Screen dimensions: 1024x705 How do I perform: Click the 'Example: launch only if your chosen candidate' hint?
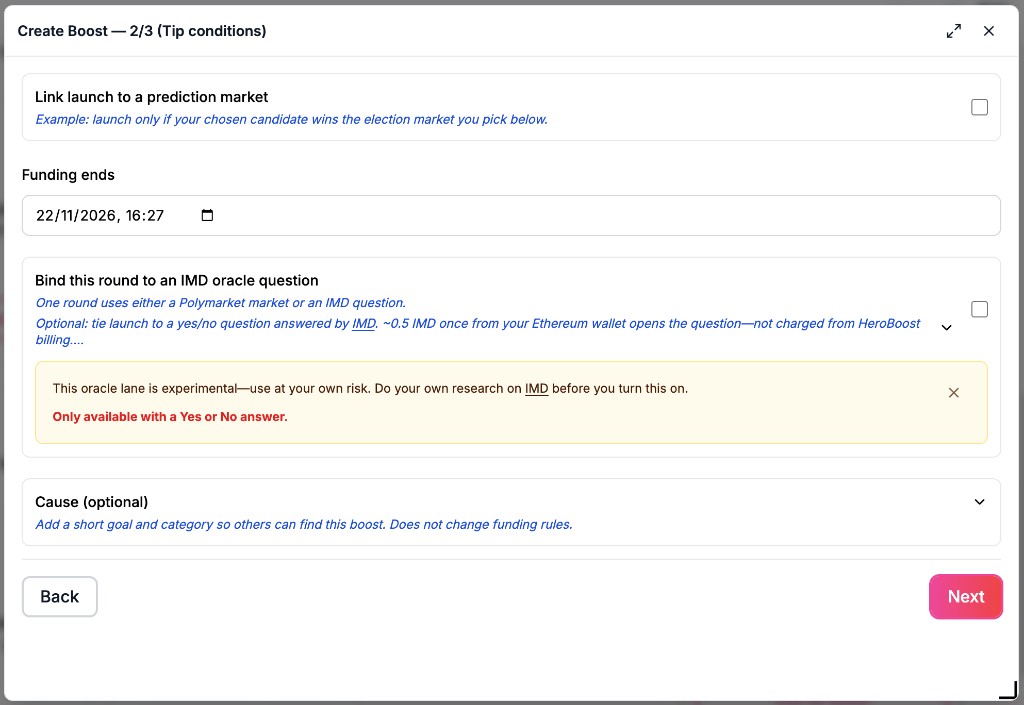(x=291, y=119)
